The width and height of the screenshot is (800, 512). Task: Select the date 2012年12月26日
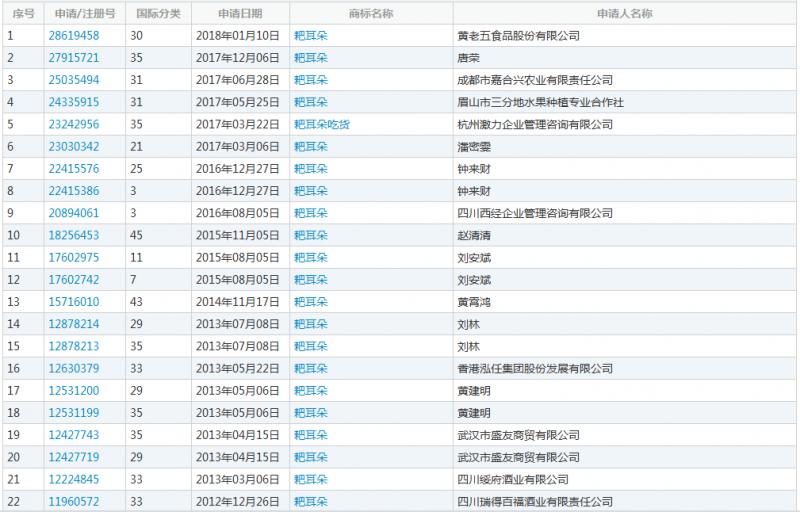(238, 501)
